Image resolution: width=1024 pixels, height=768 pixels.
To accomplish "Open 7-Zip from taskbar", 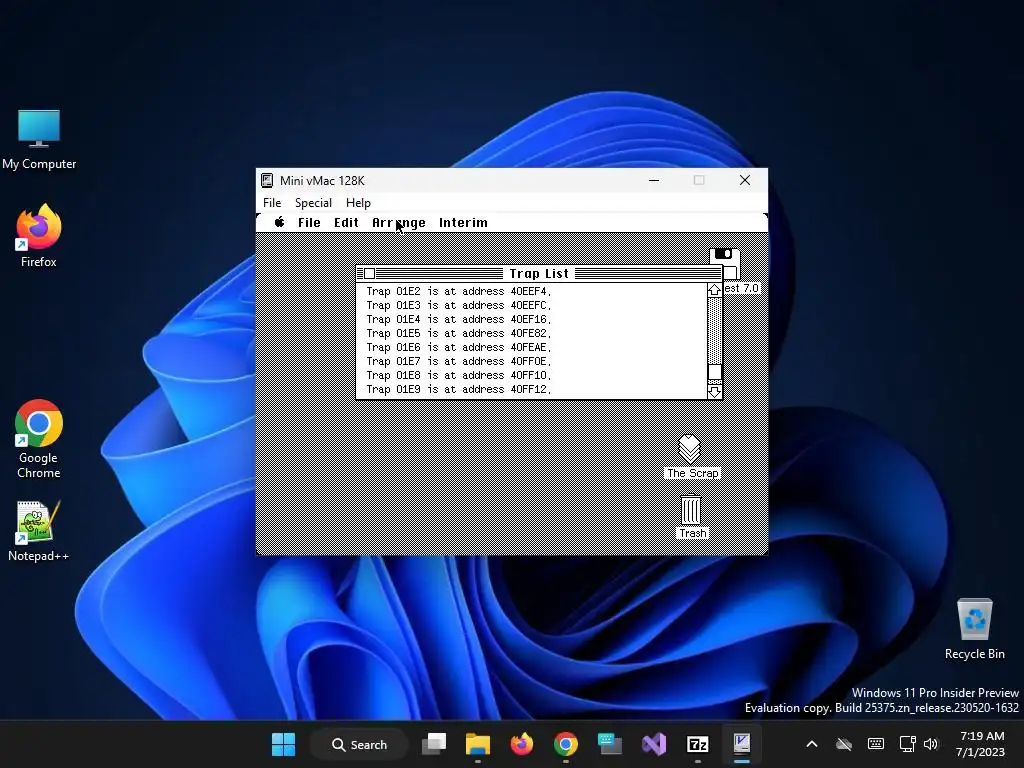I will click(697, 744).
